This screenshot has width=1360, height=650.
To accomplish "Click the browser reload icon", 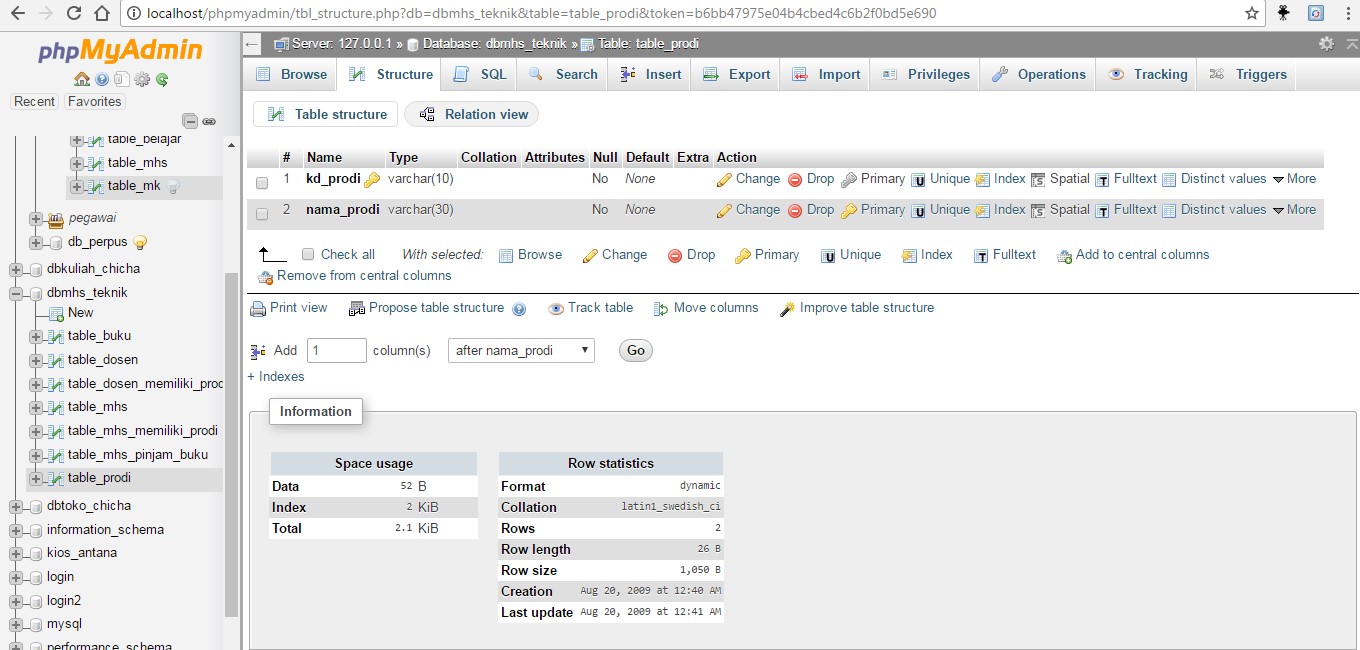I will click(74, 14).
